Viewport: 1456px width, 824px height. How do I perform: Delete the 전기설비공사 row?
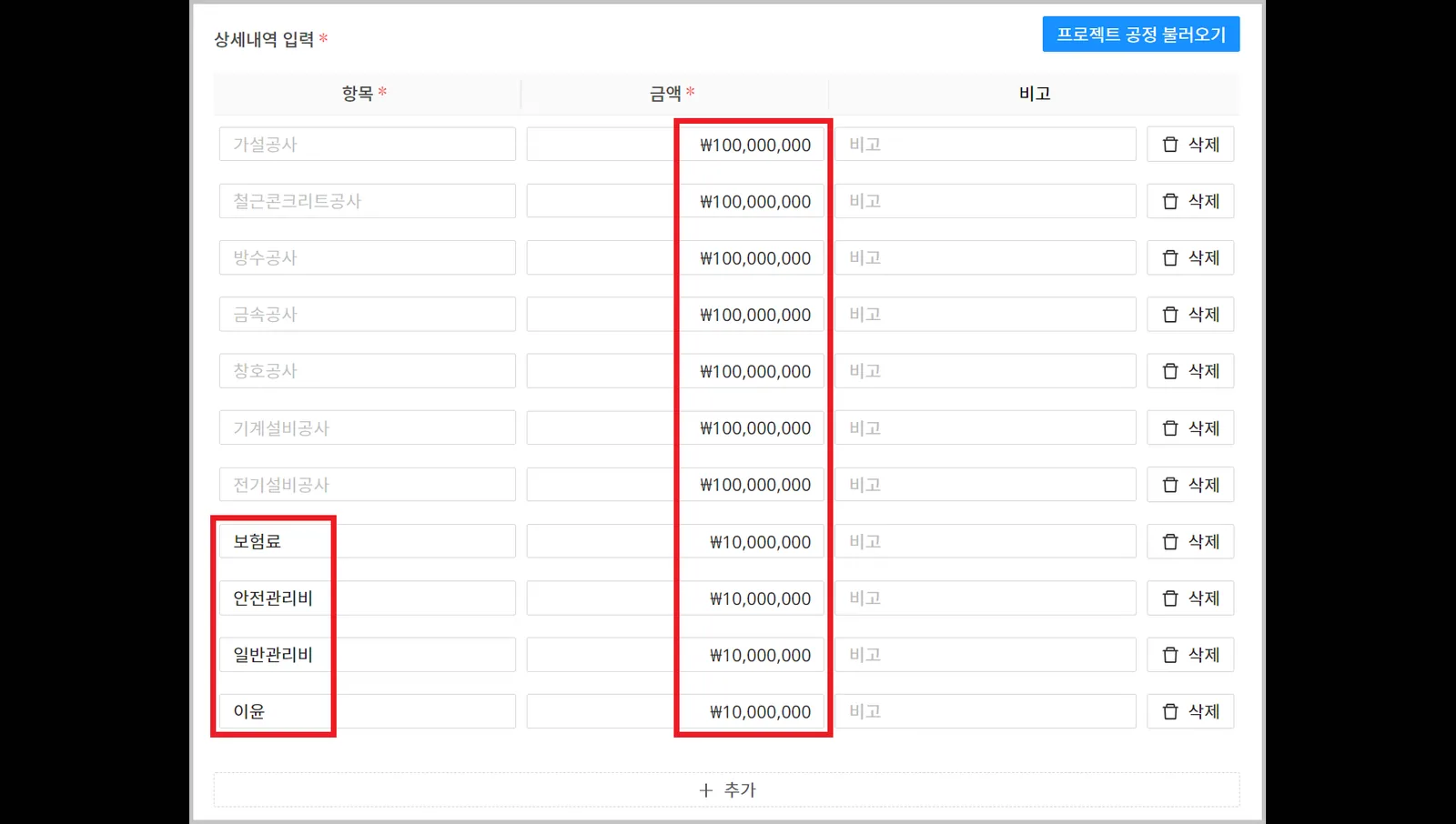tap(1190, 485)
